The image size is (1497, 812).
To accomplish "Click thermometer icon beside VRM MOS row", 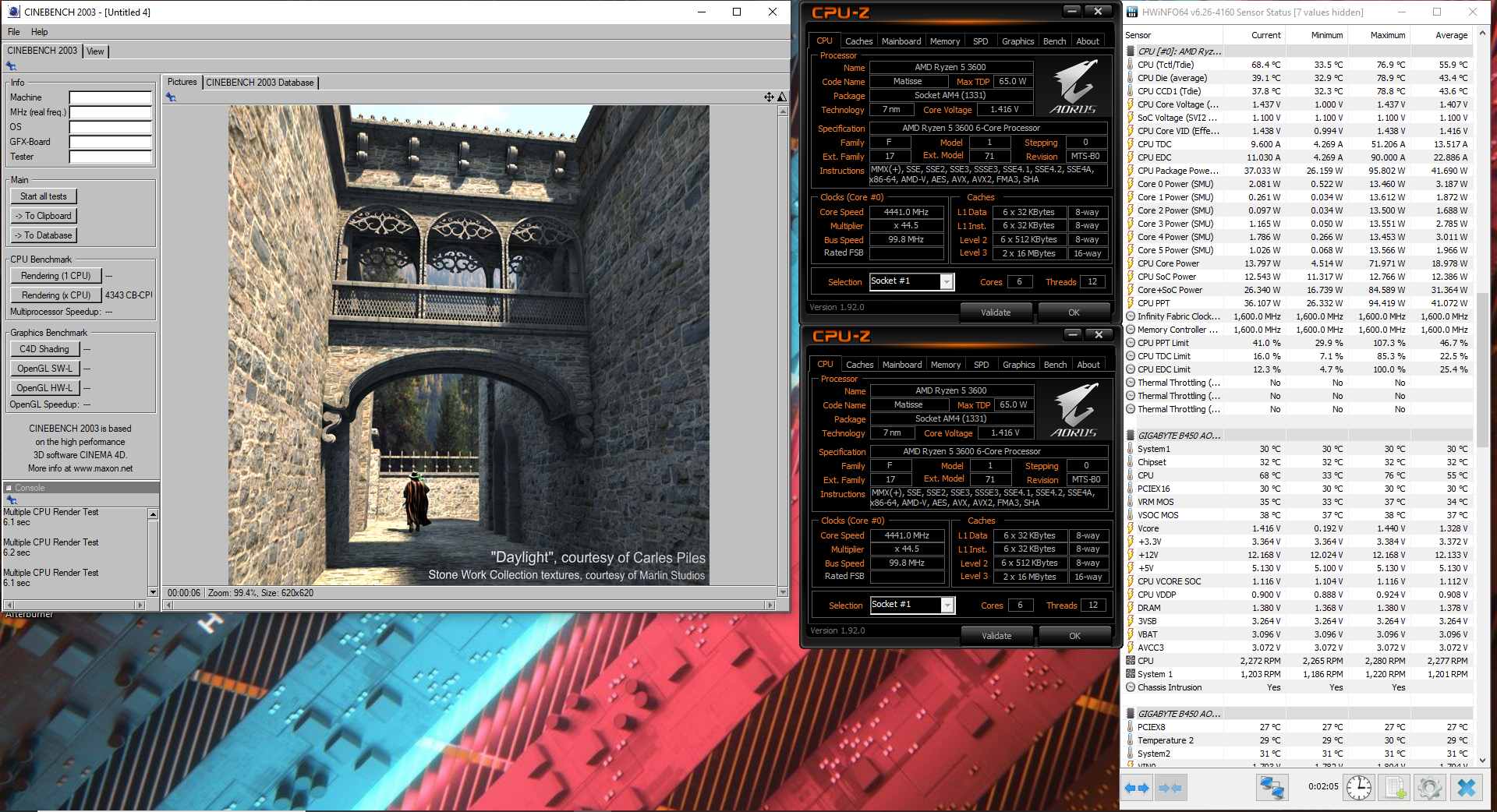I will [x=1131, y=502].
